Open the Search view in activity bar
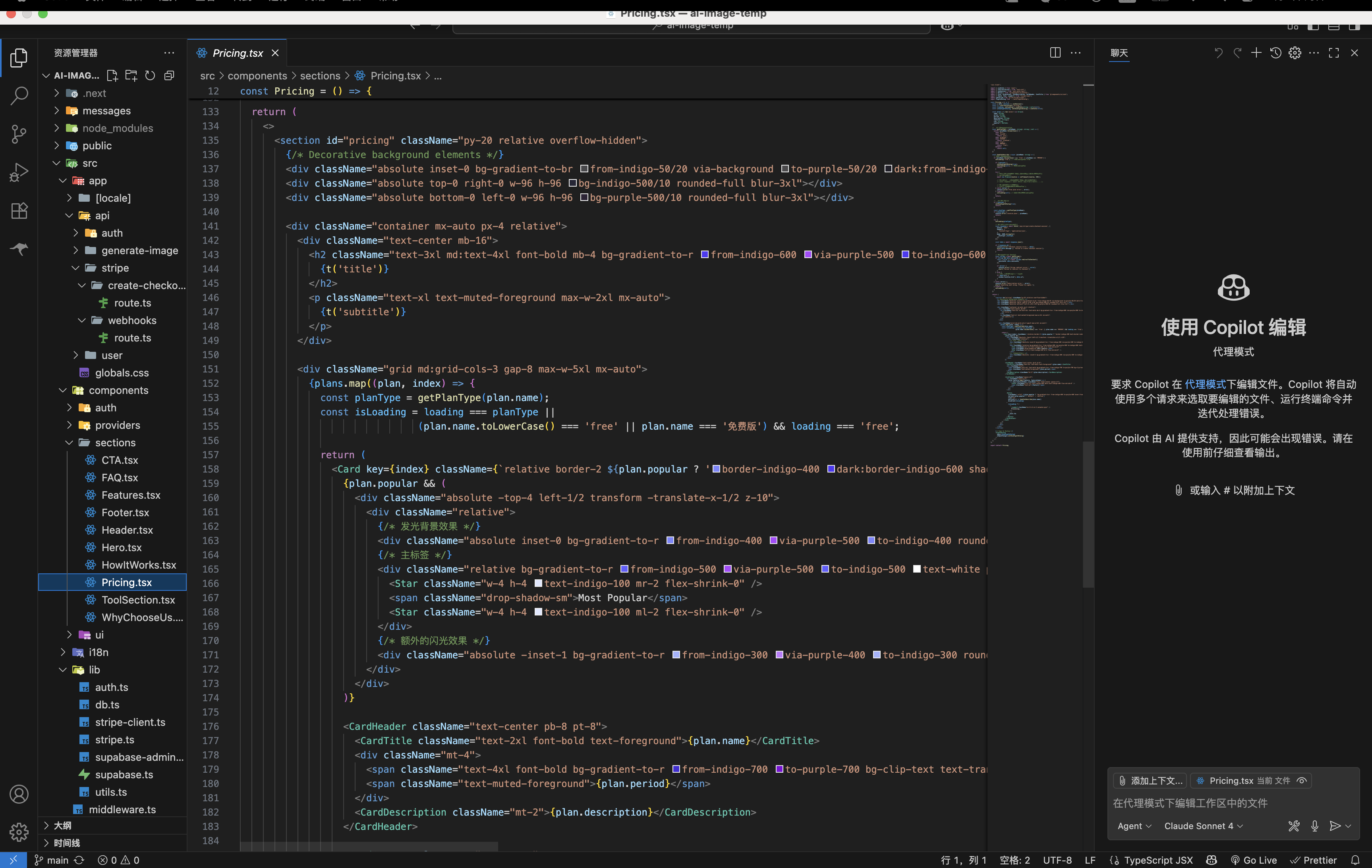This screenshot has width=1372, height=868. click(x=19, y=96)
